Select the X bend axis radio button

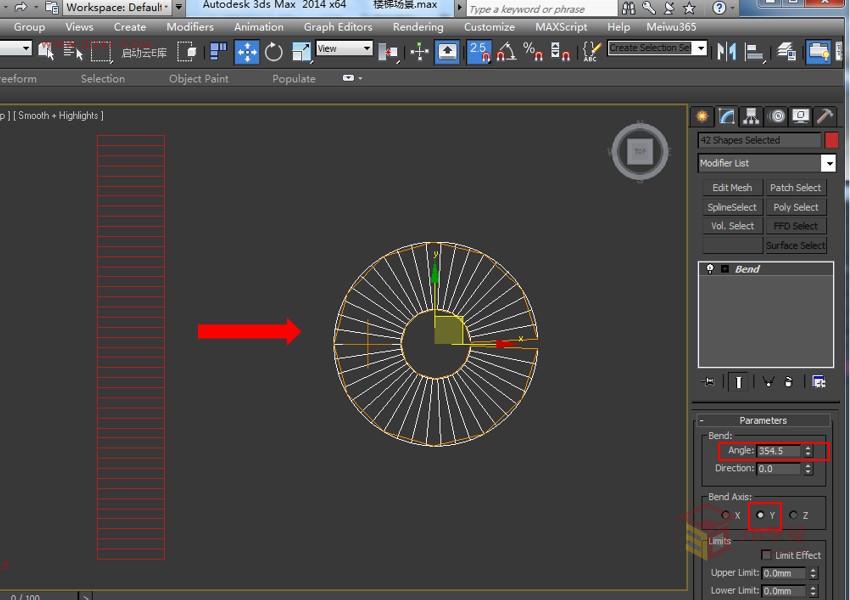coord(726,515)
